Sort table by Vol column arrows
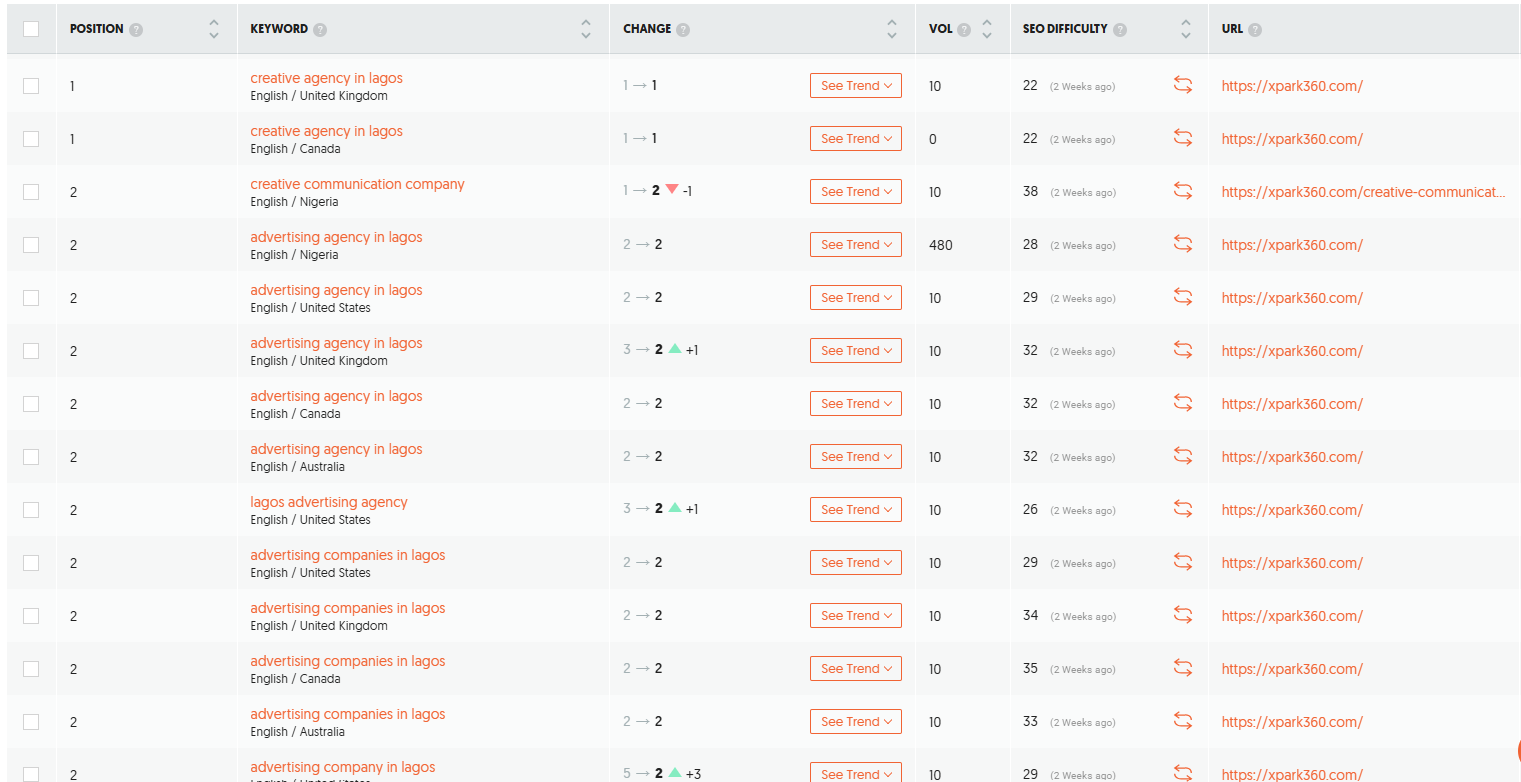Screen dimensions: 1521x782 coord(987,29)
